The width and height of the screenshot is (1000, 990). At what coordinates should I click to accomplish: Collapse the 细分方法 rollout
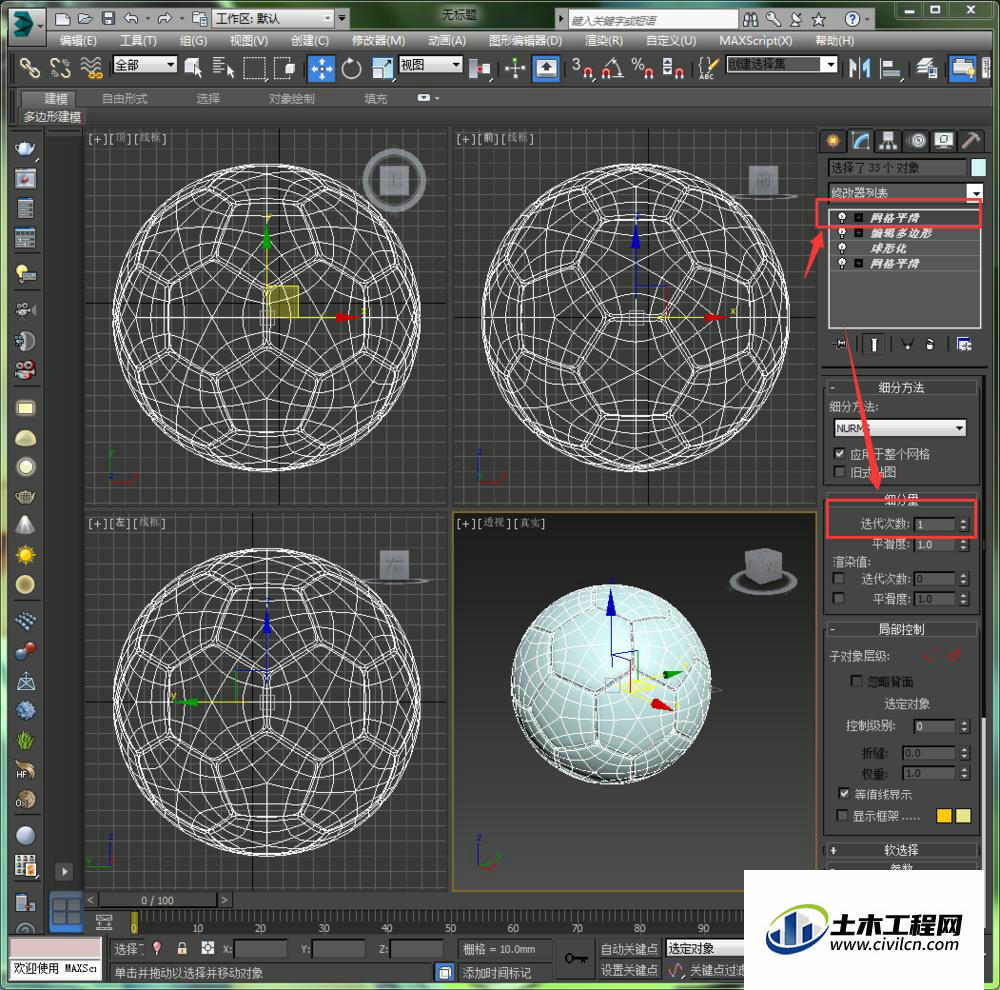(901, 387)
